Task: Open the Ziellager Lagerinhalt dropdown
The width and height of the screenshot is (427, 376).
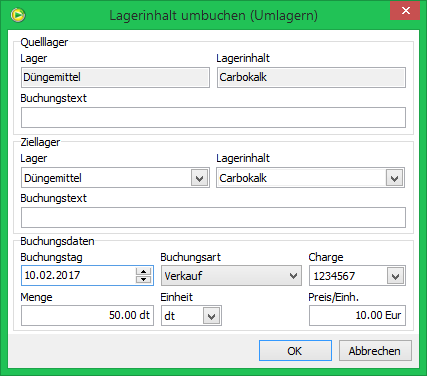Action: [394, 178]
